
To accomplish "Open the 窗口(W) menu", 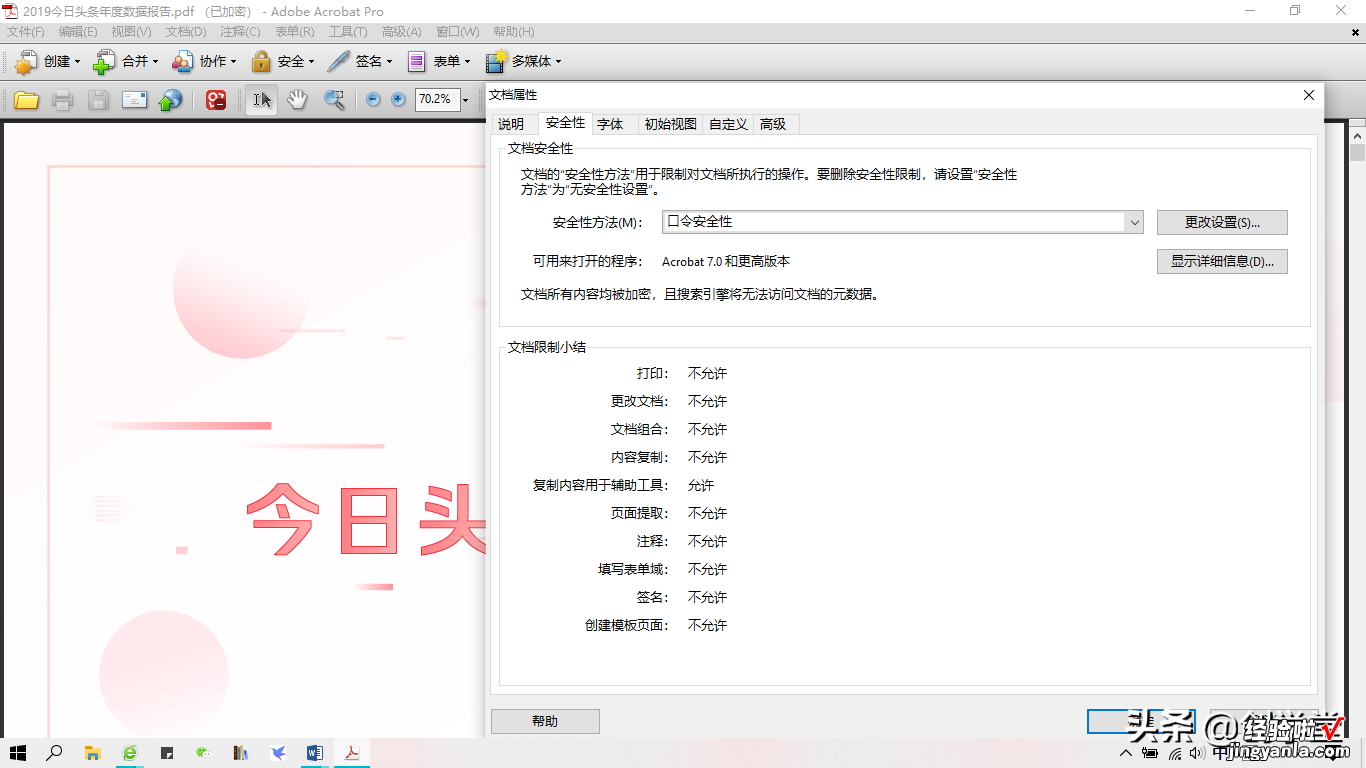I will click(x=458, y=32).
